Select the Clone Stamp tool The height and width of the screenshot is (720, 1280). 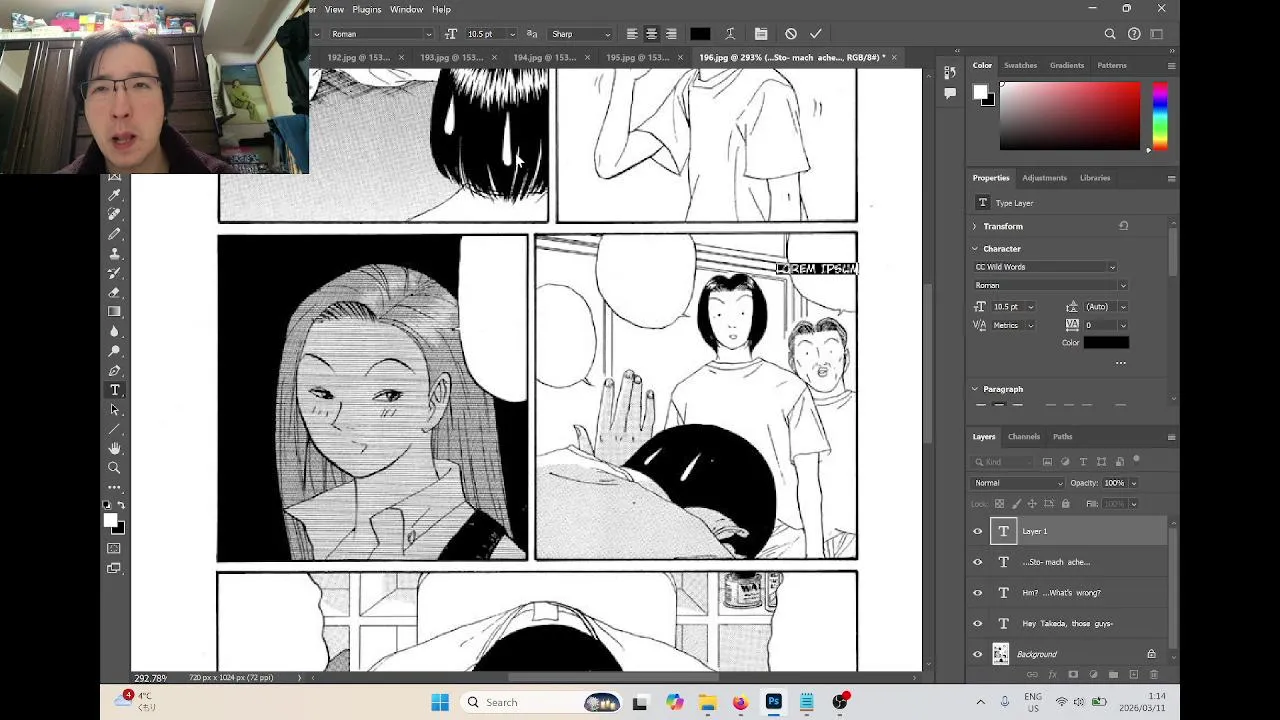pyautogui.click(x=115, y=253)
